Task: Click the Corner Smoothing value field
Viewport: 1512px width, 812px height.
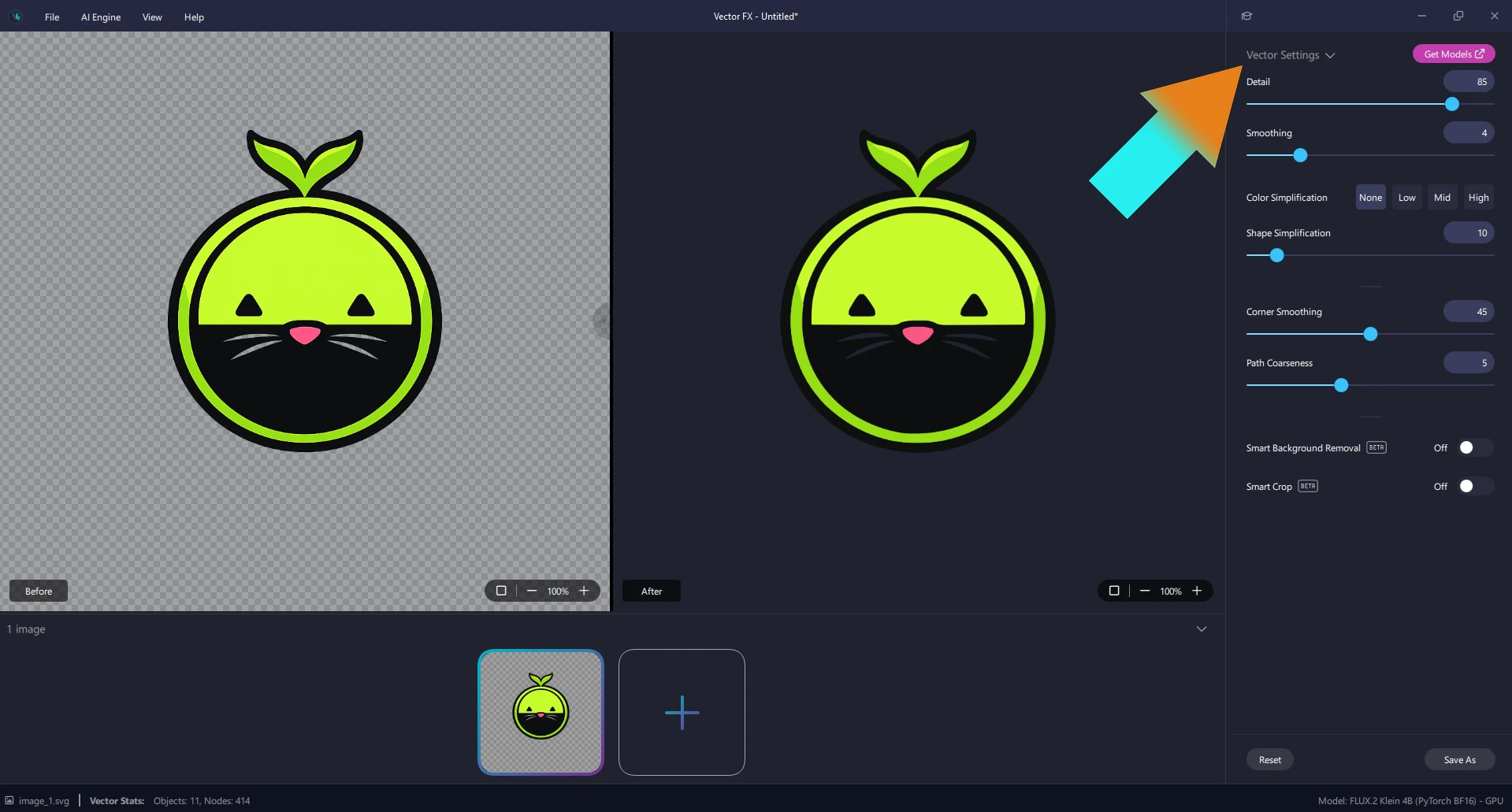Action: point(1469,311)
